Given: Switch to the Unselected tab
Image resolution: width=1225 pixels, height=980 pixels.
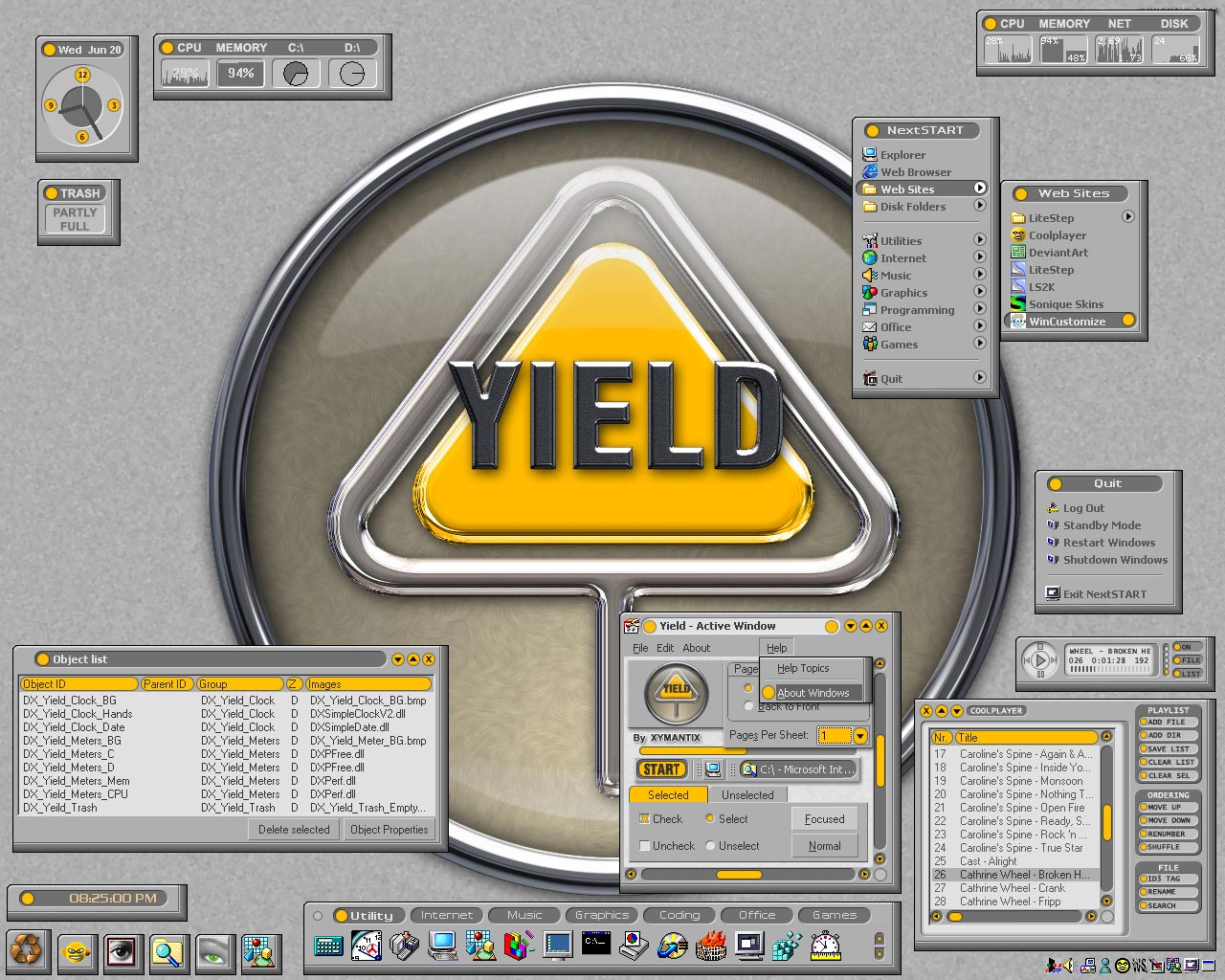Looking at the screenshot, I should 747,795.
